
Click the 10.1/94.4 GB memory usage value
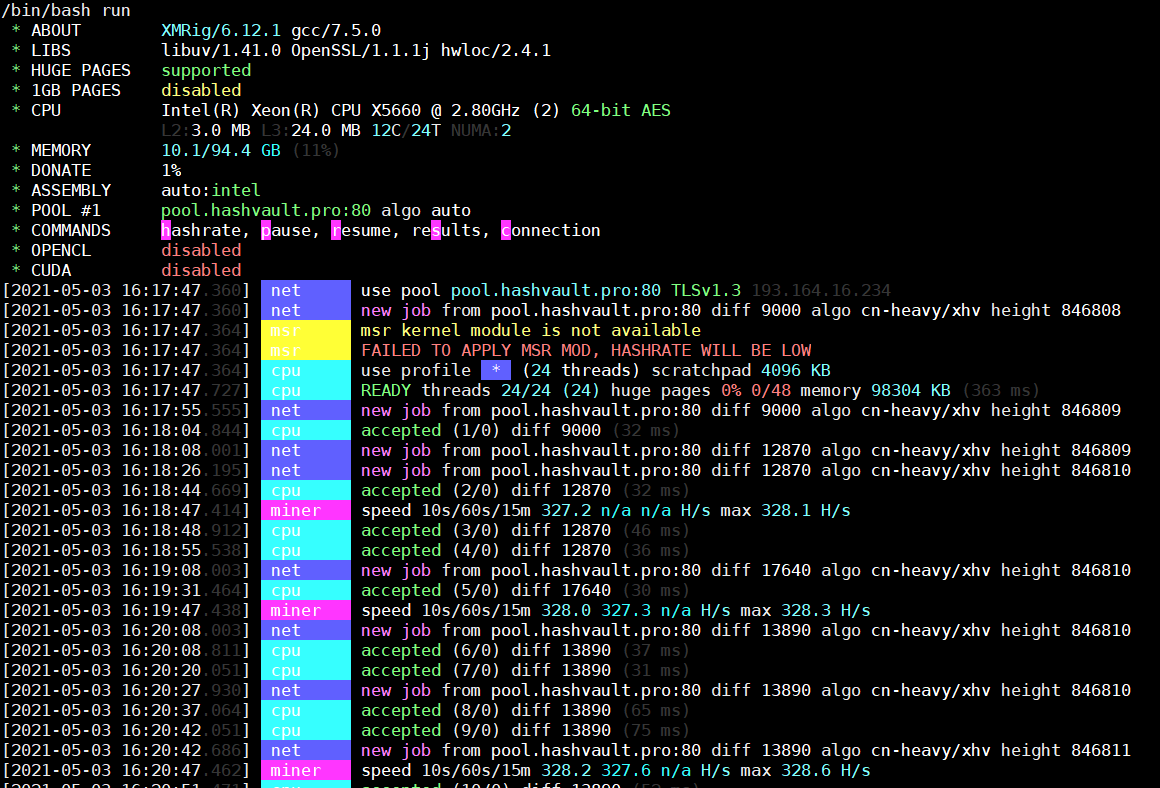(221, 150)
